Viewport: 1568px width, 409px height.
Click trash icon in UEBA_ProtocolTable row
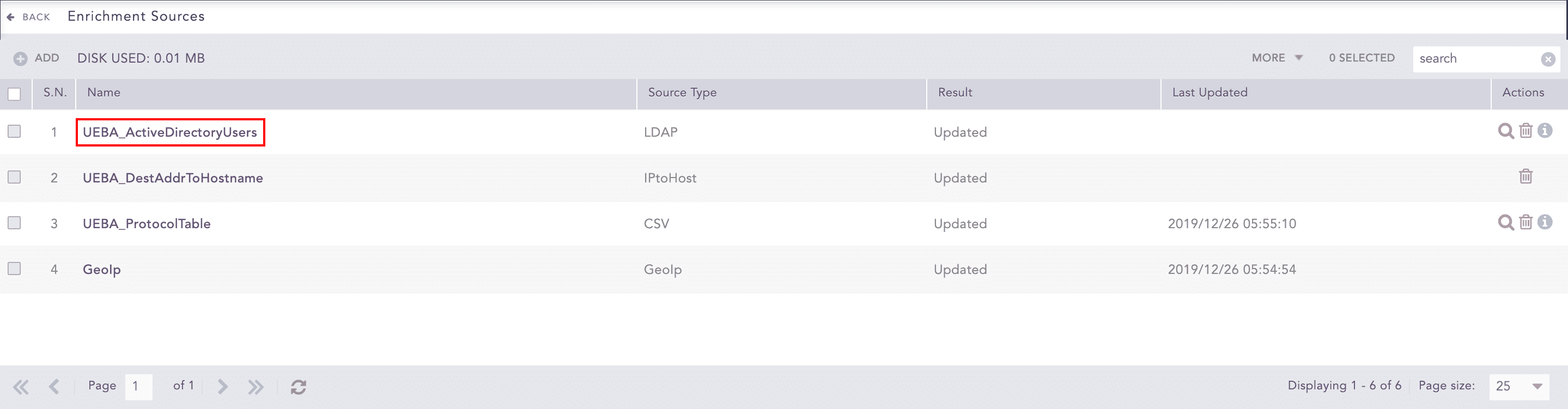point(1526,222)
